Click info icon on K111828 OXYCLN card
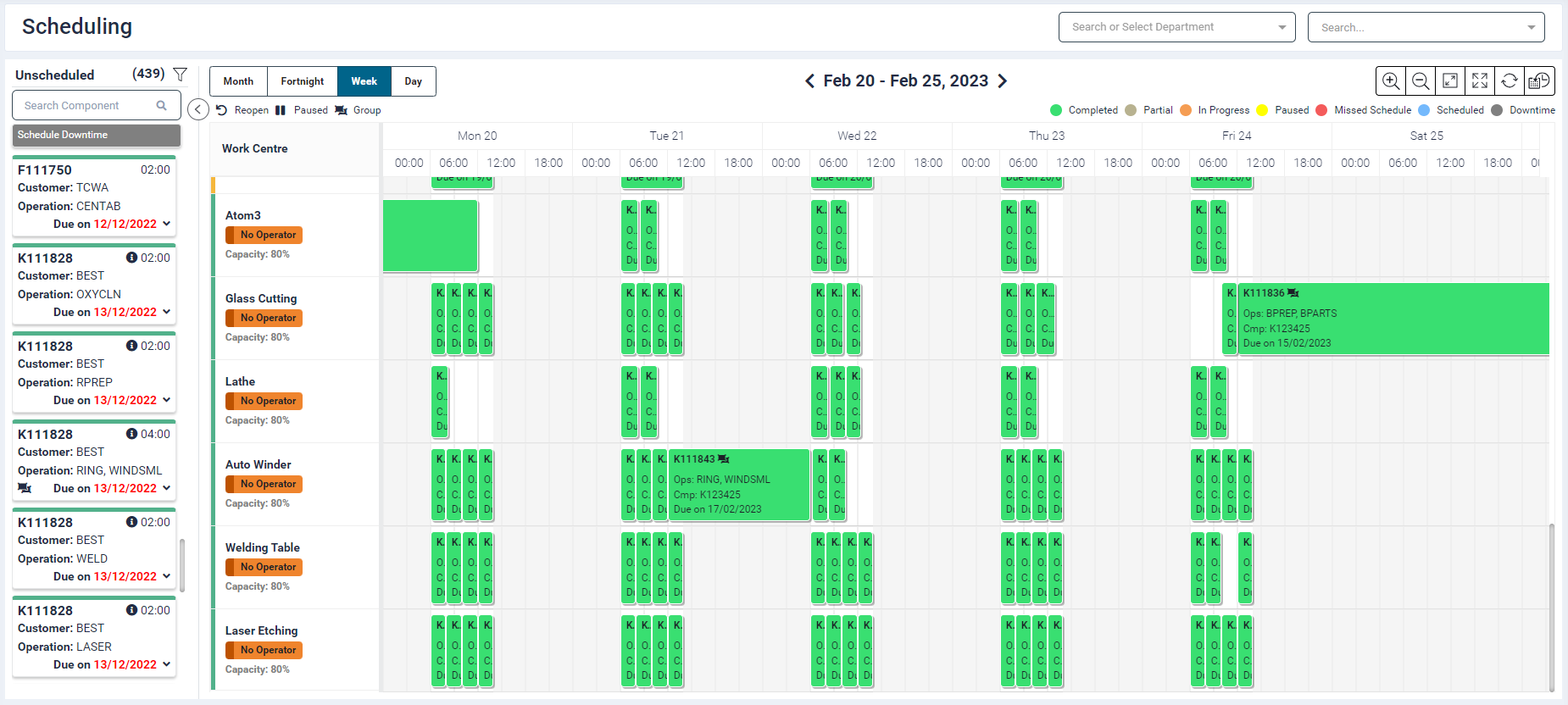Viewport: 1568px width, 705px height. [x=131, y=258]
